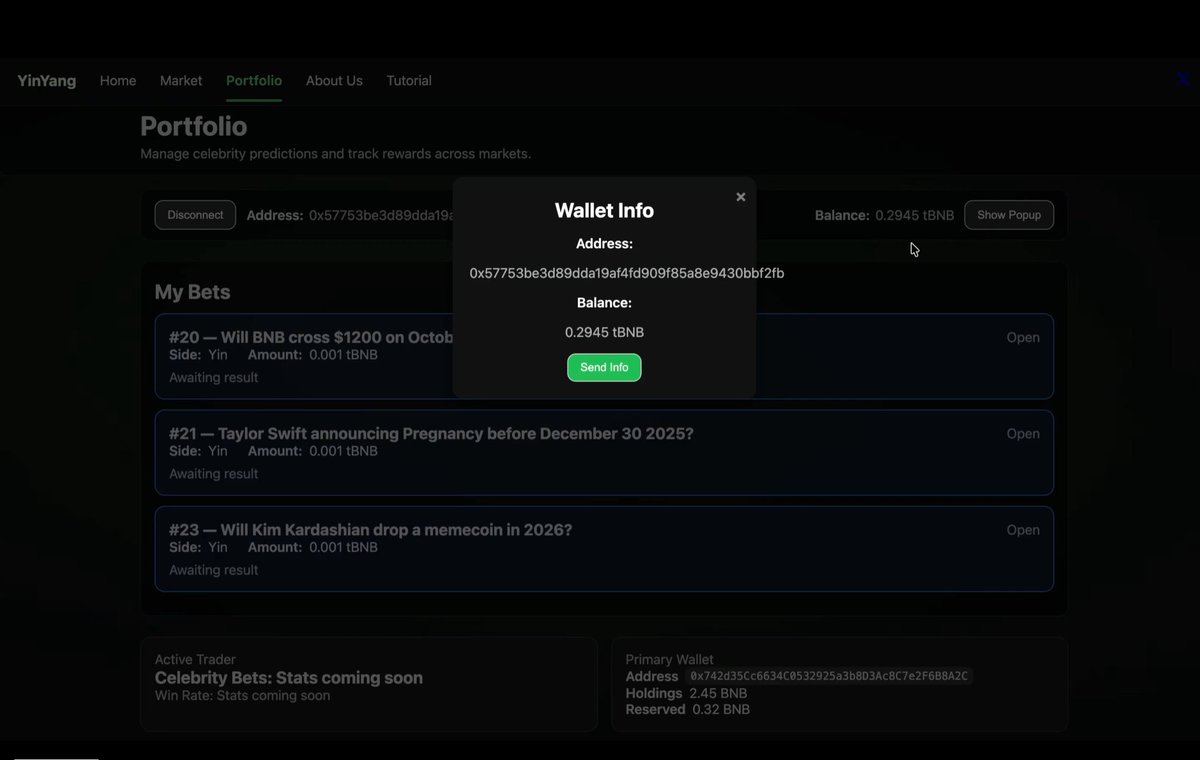The width and height of the screenshot is (1200, 760).
Task: Select the 0.2945 tBNB balance in popup
Action: pyautogui.click(x=604, y=332)
